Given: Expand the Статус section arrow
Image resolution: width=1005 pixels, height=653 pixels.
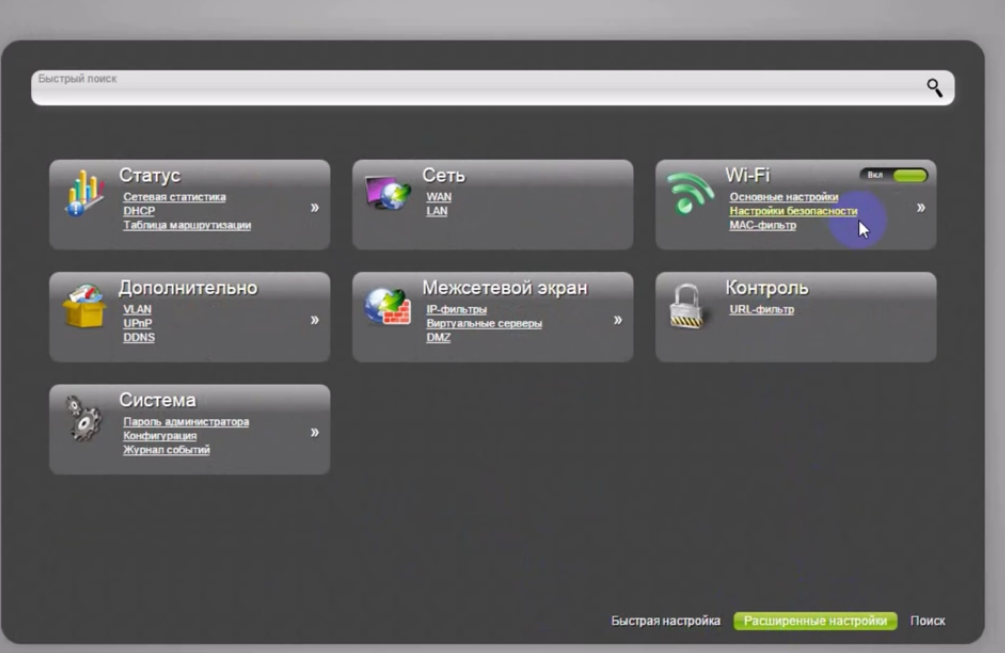Looking at the screenshot, I should (x=314, y=208).
